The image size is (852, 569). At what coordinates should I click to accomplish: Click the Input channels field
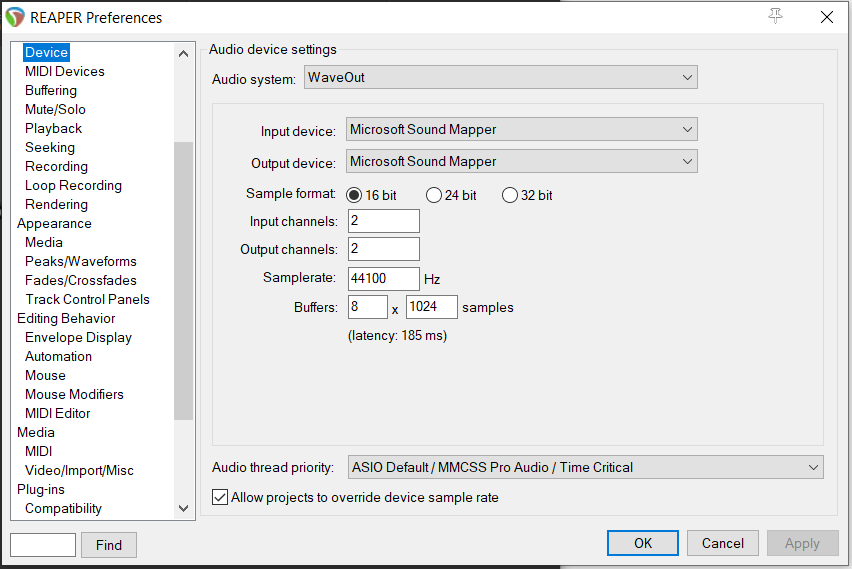(384, 221)
